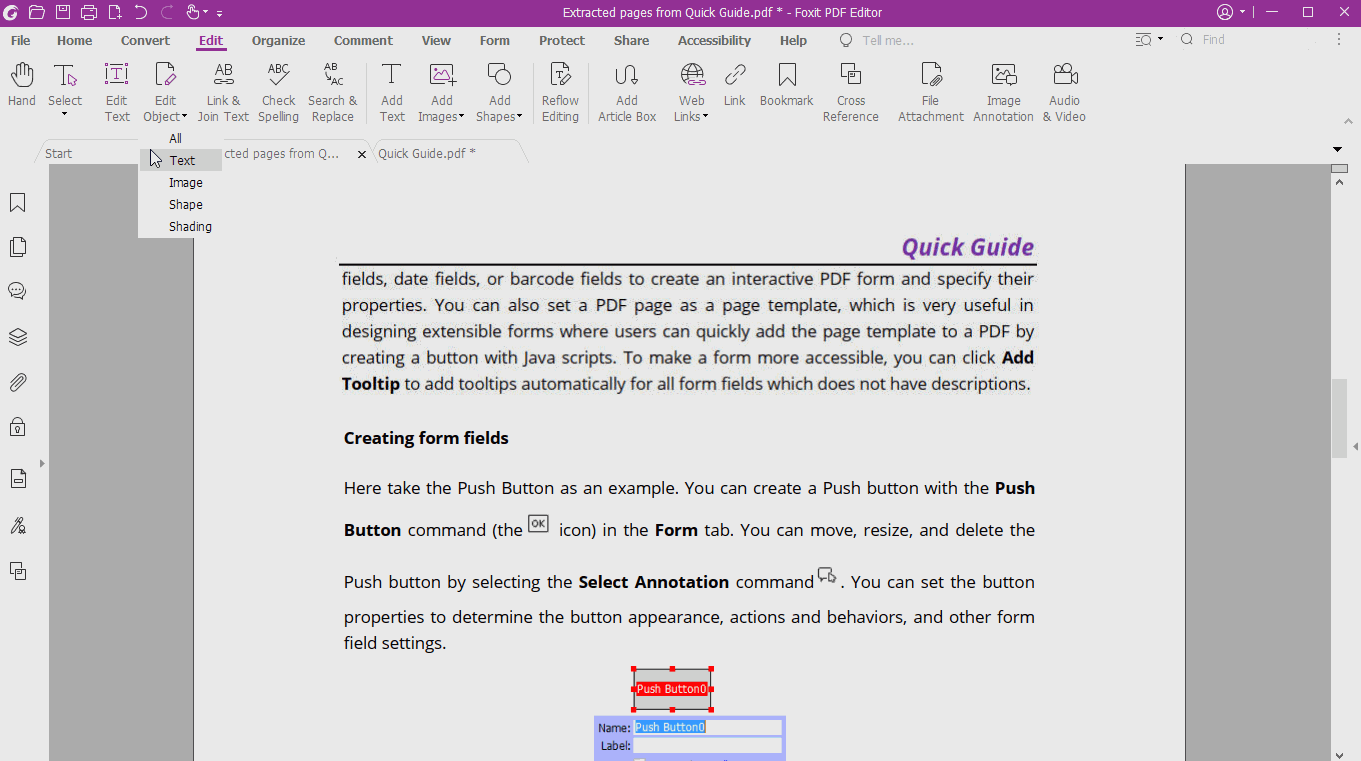The width and height of the screenshot is (1361, 761).
Task: Open the Protect ribbon tab
Action: [x=561, y=40]
